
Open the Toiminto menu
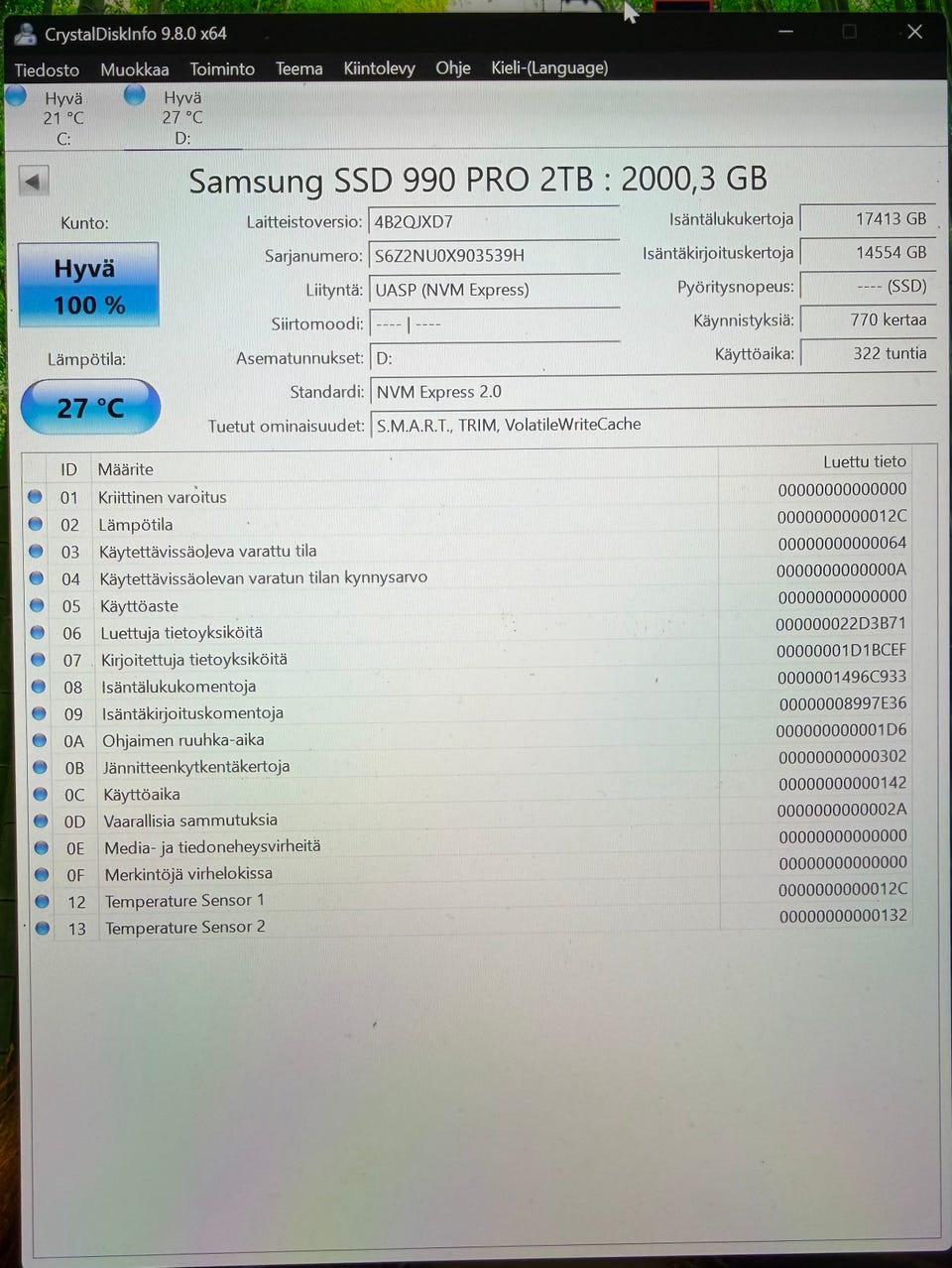[x=222, y=68]
